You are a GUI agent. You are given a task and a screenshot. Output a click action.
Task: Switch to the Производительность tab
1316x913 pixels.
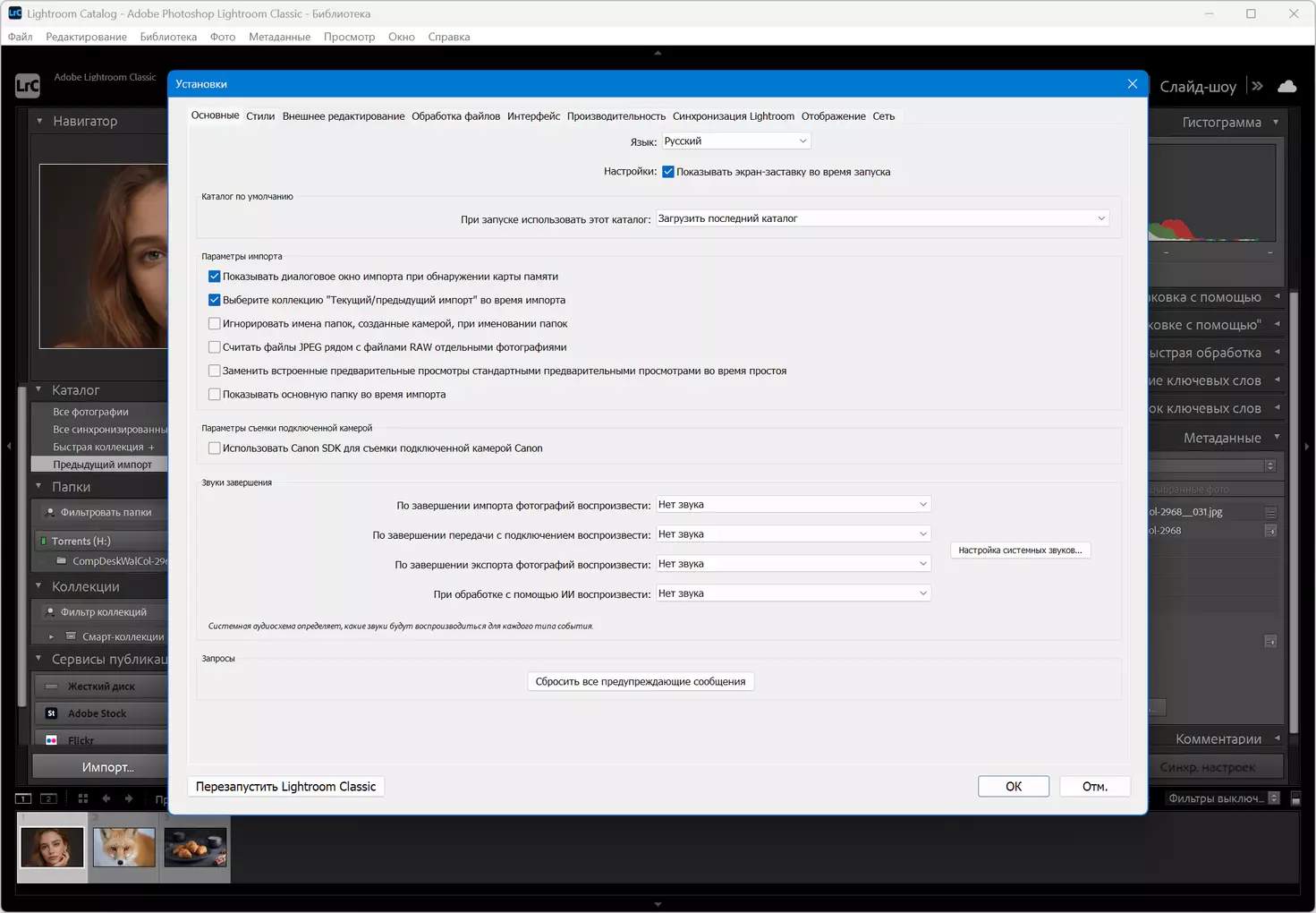pyautogui.click(x=616, y=116)
